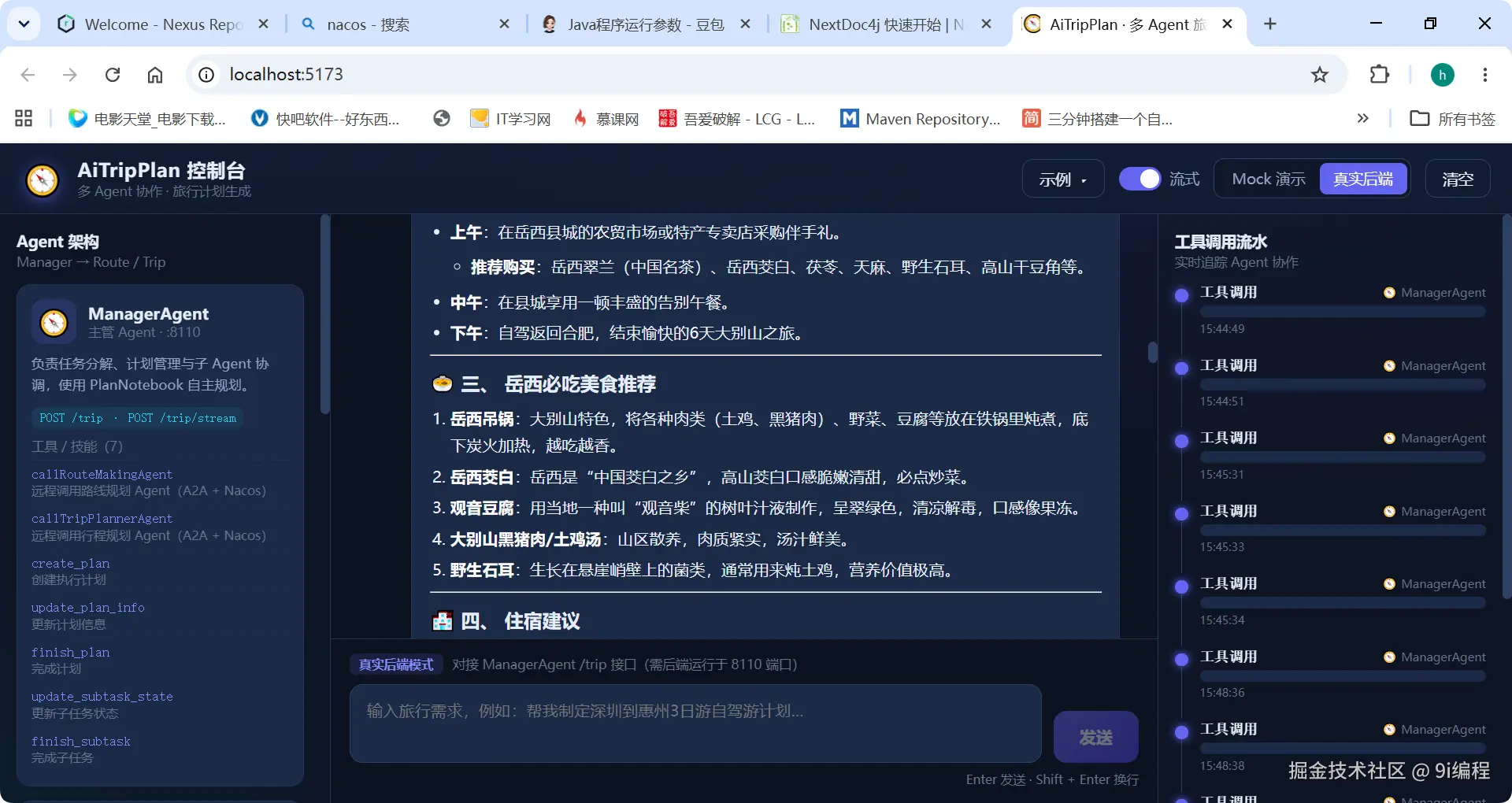Click the 15:45:33 tool call progress bar
This screenshot has height=803, width=1512.
(1343, 531)
